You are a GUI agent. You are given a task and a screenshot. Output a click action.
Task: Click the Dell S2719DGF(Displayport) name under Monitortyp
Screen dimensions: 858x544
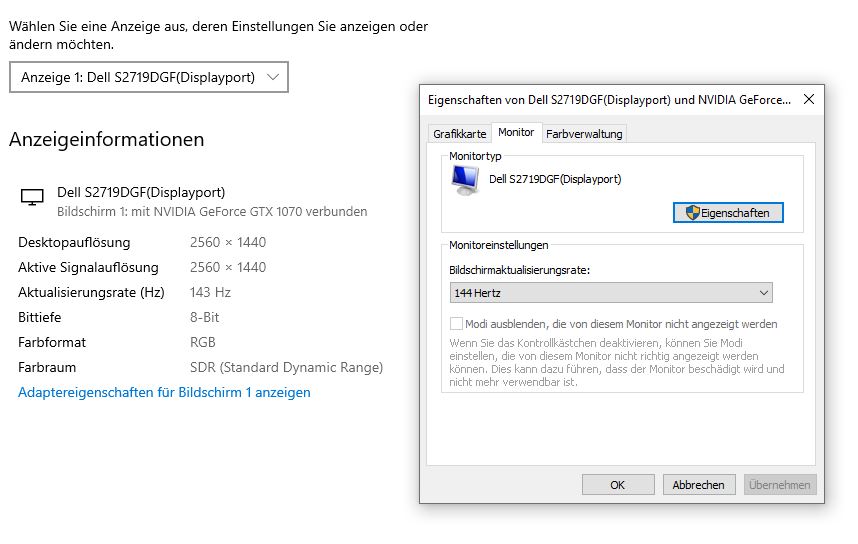pos(555,179)
